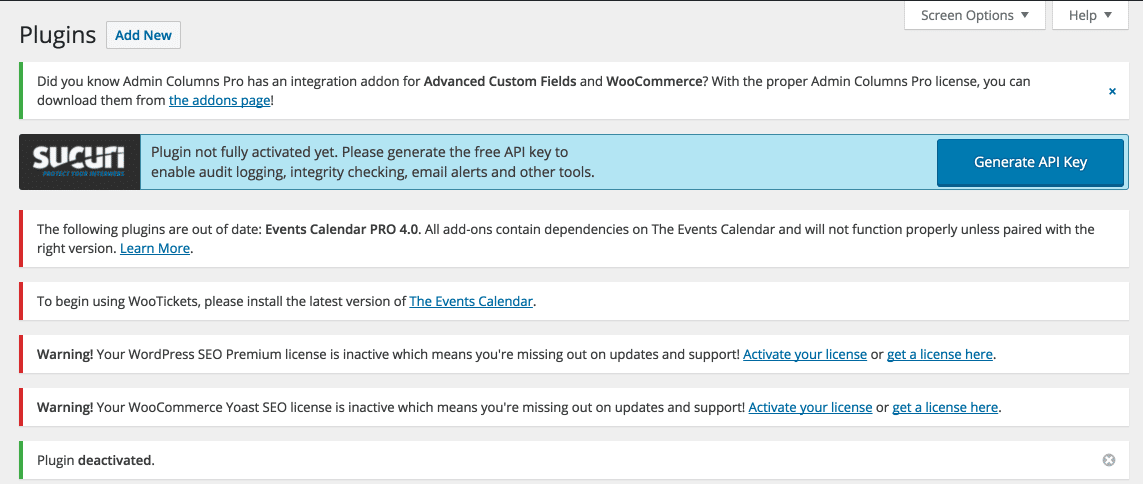Get a WordPress SEO Premium license here
The image size is (1143, 484).
(x=940, y=354)
